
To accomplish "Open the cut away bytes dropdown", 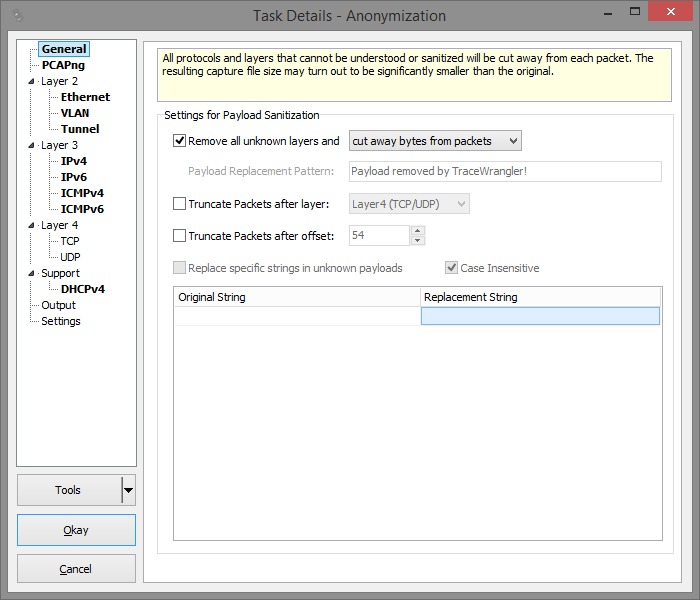I will coord(435,141).
